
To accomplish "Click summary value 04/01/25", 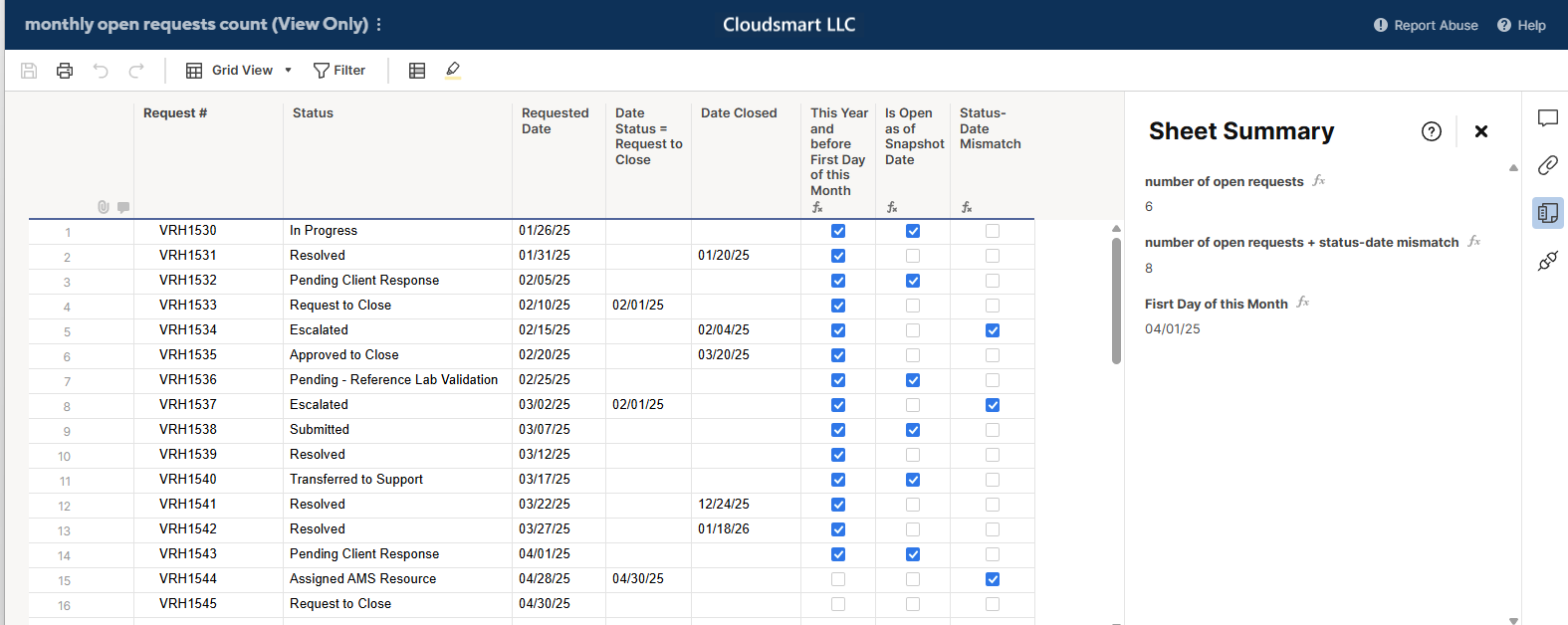I will [1173, 329].
